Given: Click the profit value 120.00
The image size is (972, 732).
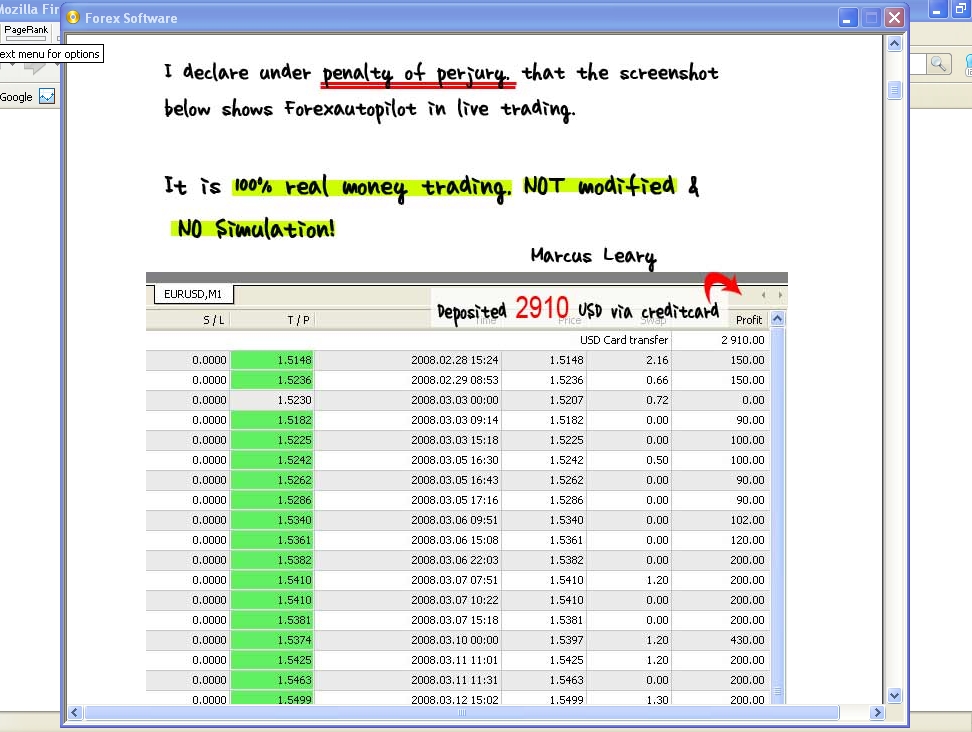Looking at the screenshot, I should pyautogui.click(x=747, y=540).
